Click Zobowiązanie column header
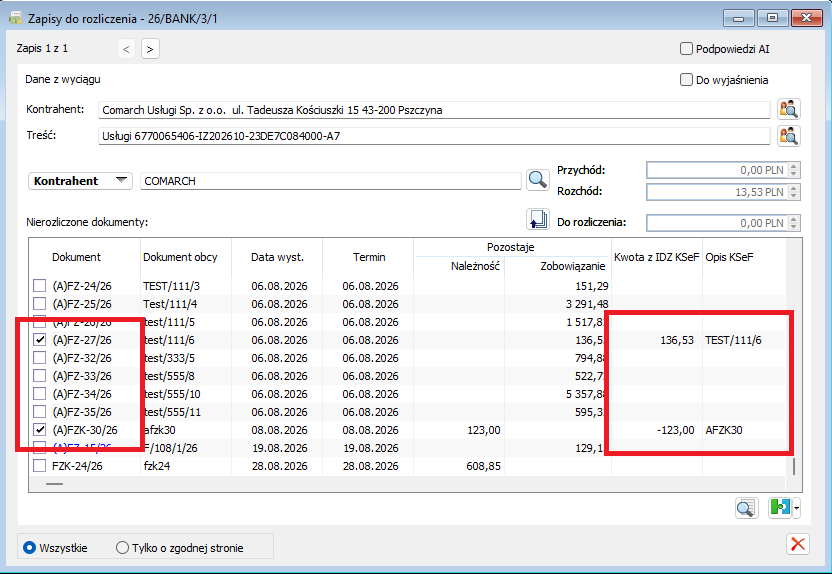The height and width of the screenshot is (574, 832). click(x=573, y=266)
